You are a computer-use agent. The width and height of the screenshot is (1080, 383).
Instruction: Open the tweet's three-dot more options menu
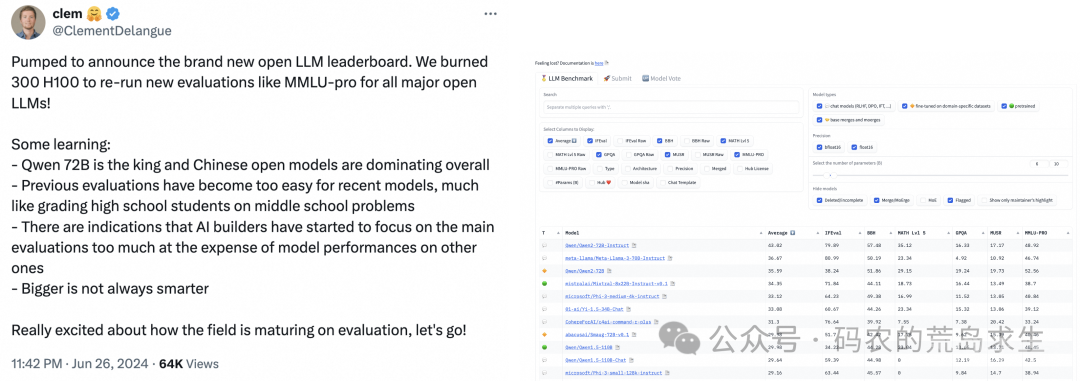490,14
